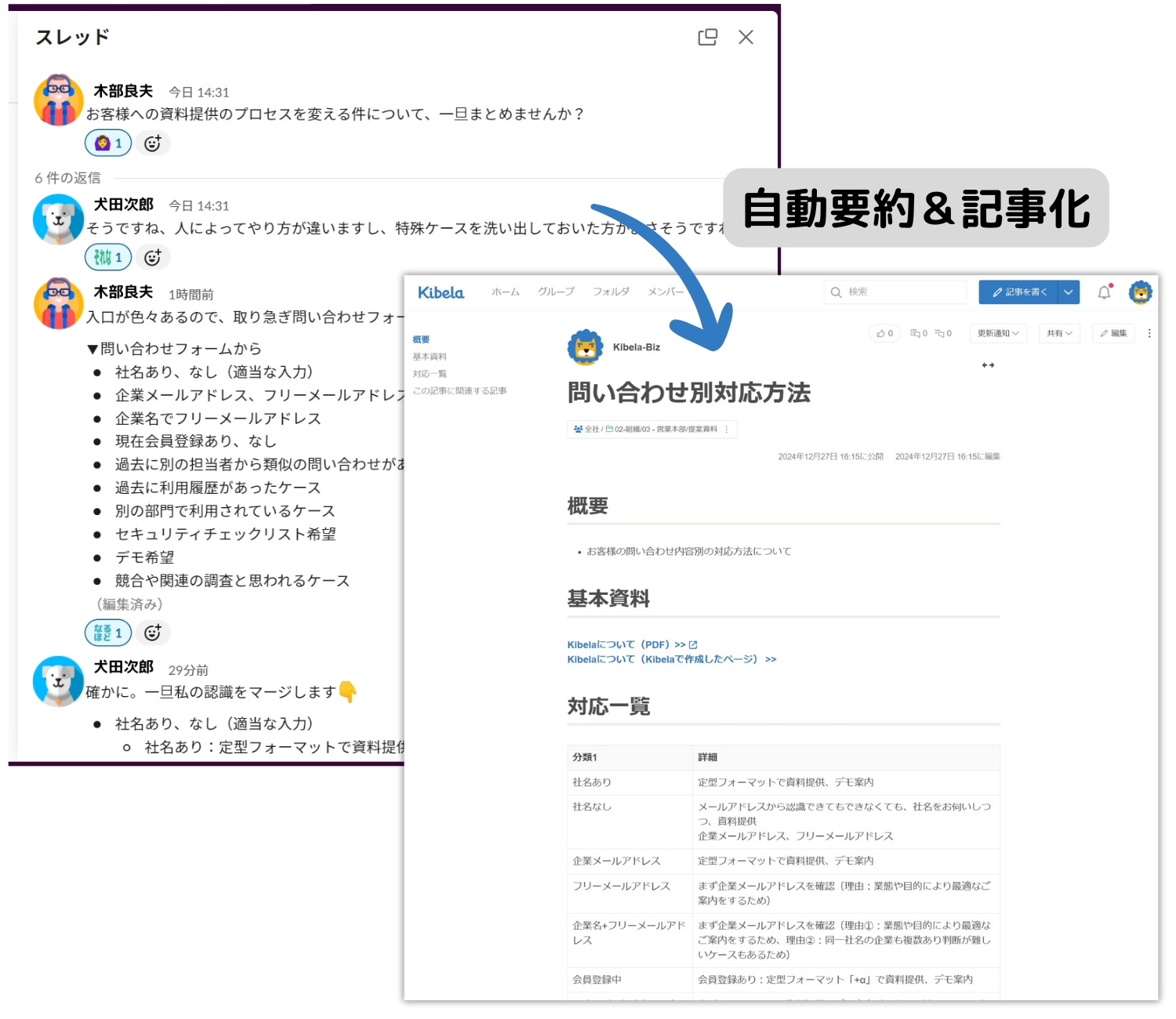Screen dimensions: 1176x1019
Task: Open the Kibelaについて（PDF）link
Action: 633,645
